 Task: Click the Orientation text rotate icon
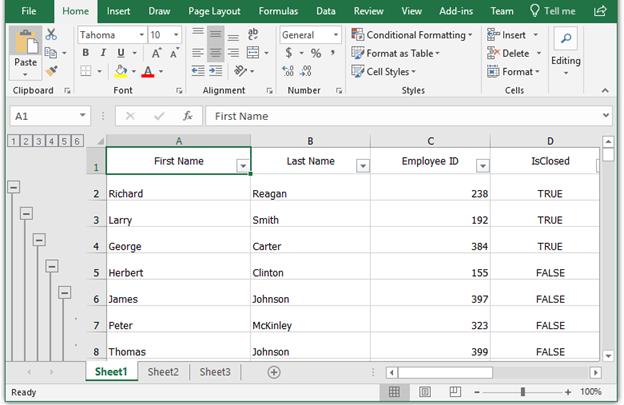[240, 71]
